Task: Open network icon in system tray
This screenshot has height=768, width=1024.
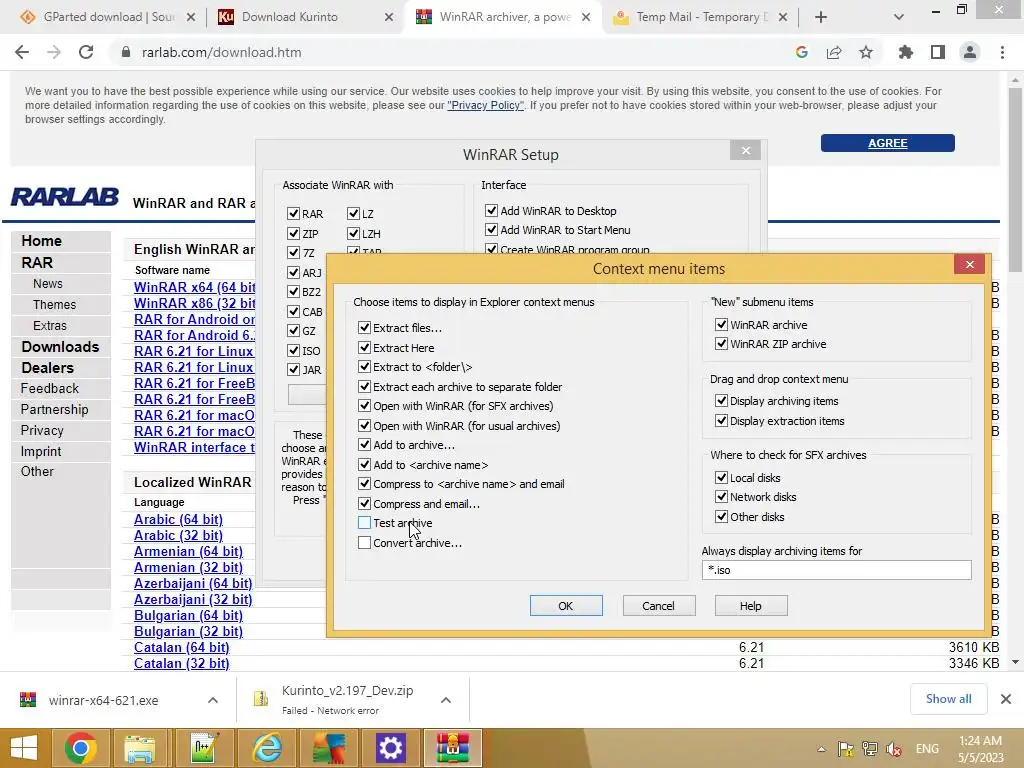Action: (869, 749)
